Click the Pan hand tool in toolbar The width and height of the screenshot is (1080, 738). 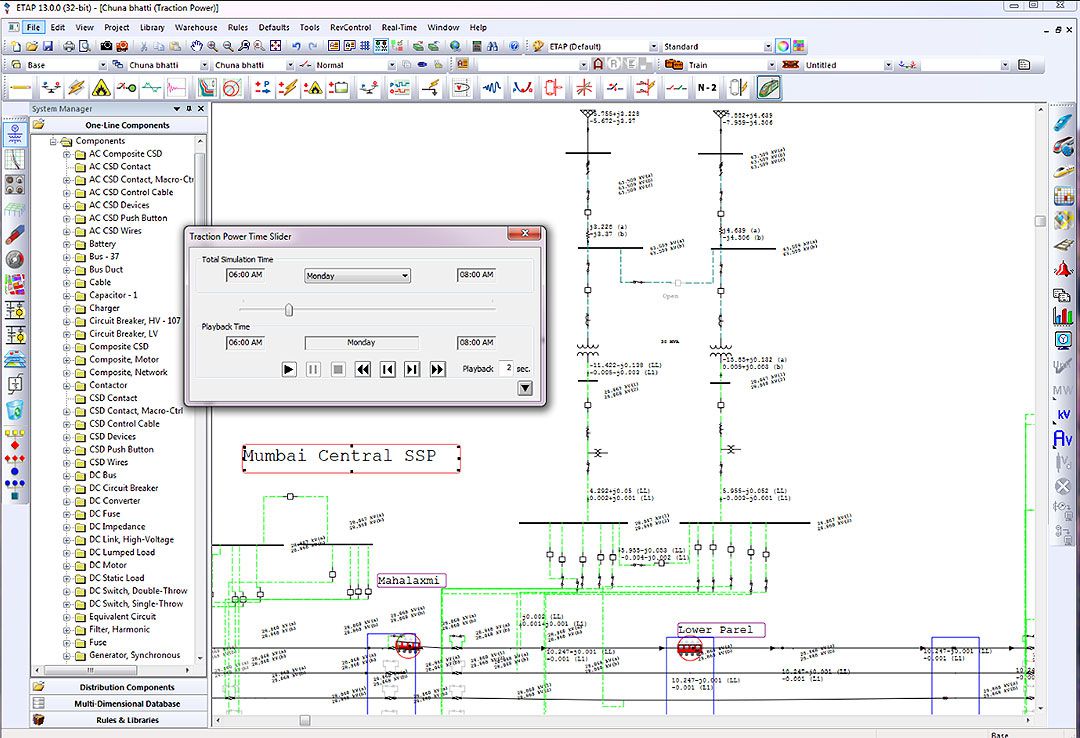pos(197,46)
